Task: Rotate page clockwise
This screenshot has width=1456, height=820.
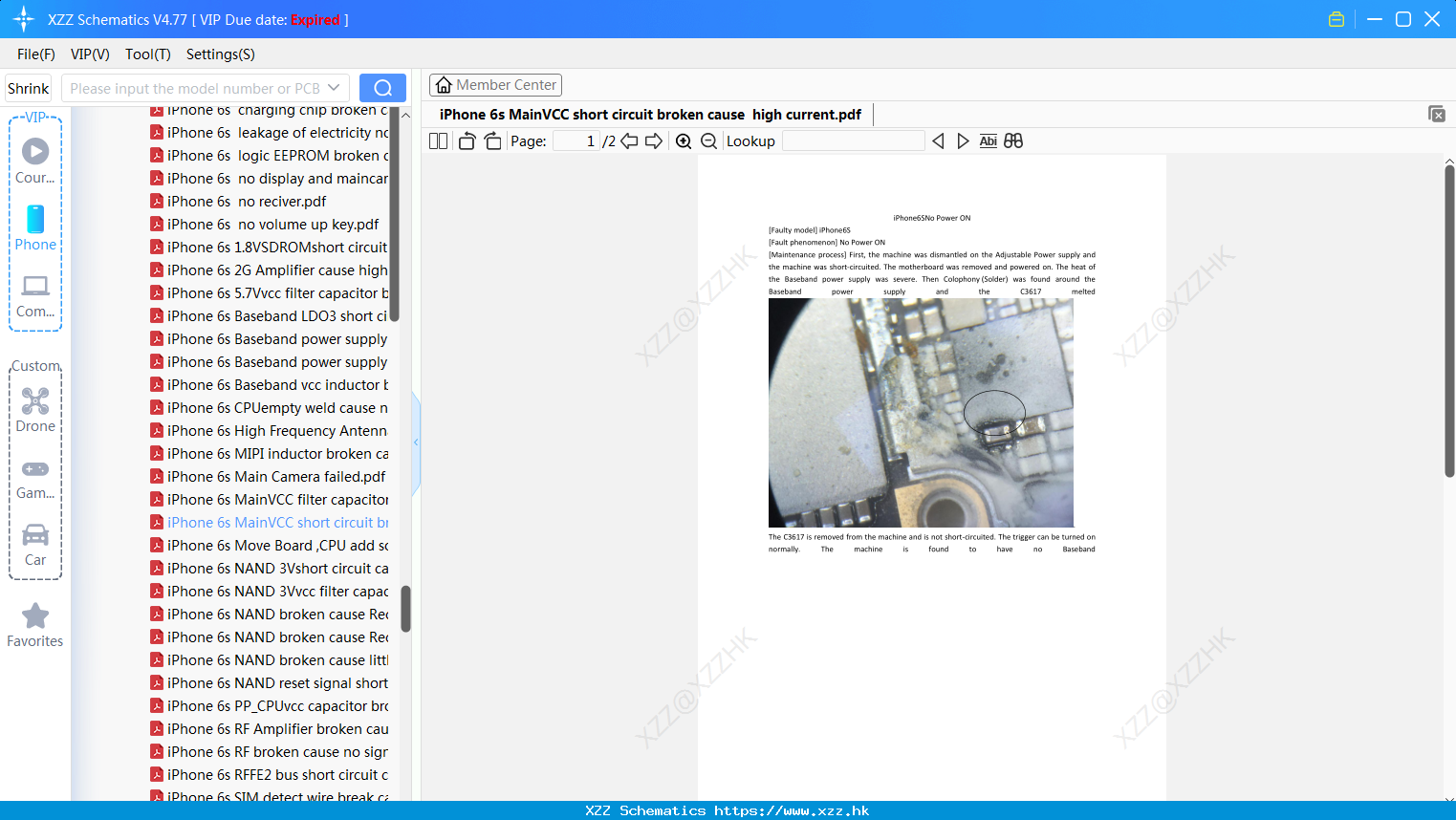Action: [x=492, y=141]
